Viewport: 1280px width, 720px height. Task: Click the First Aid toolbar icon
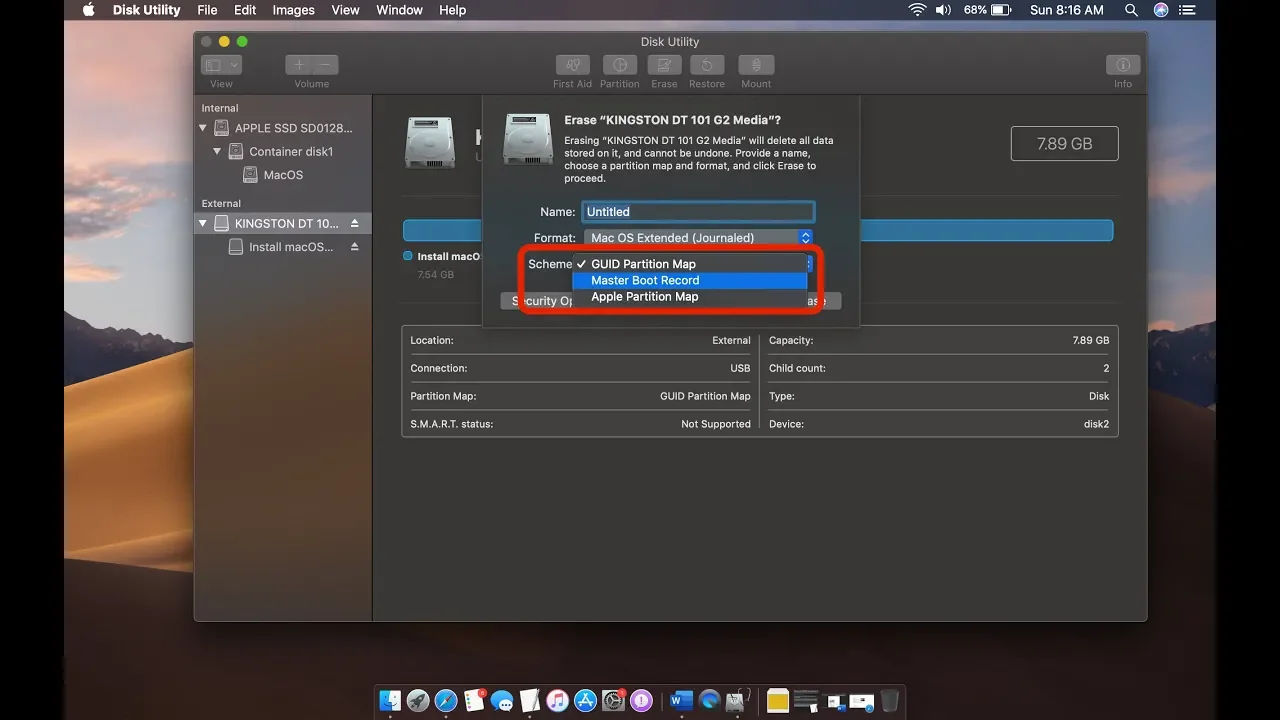572,65
